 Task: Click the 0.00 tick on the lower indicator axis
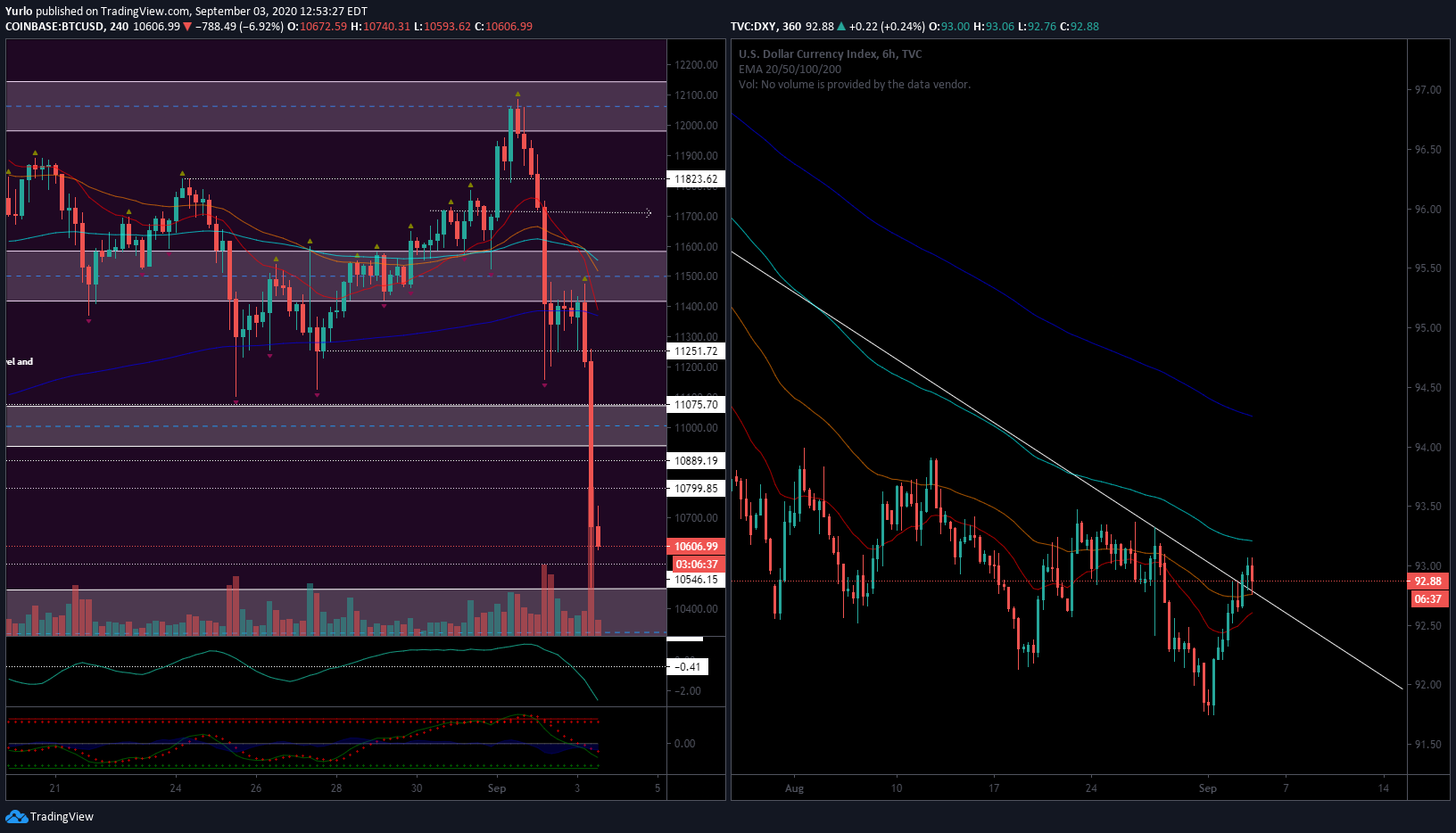pos(684,743)
